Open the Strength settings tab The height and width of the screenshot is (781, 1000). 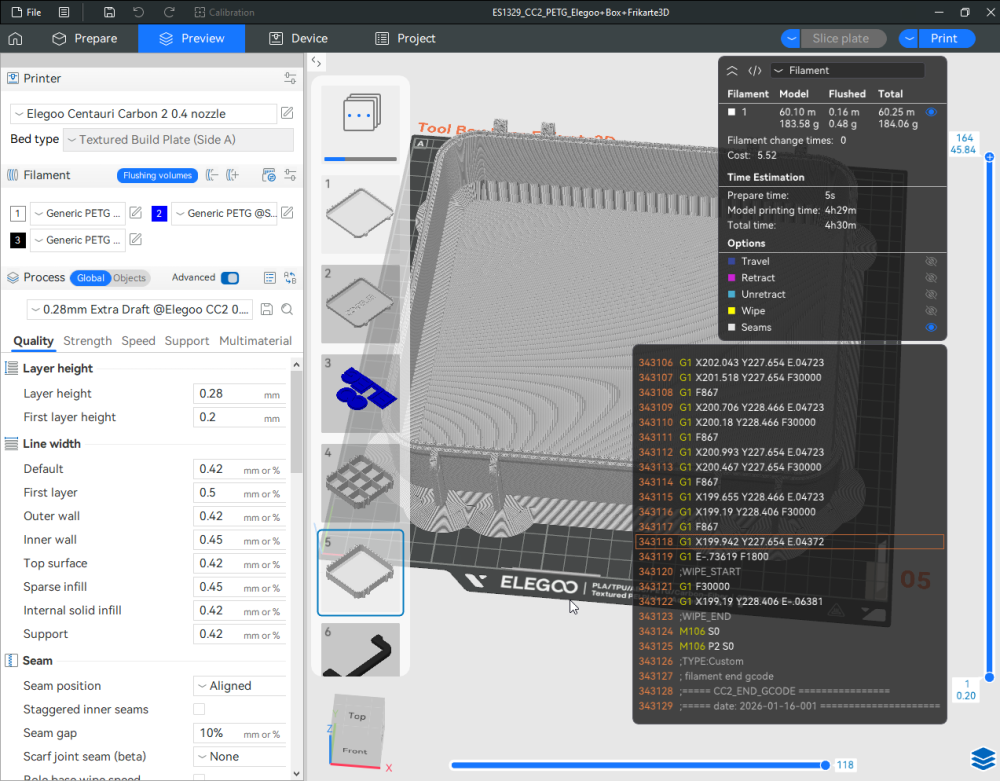coord(88,341)
